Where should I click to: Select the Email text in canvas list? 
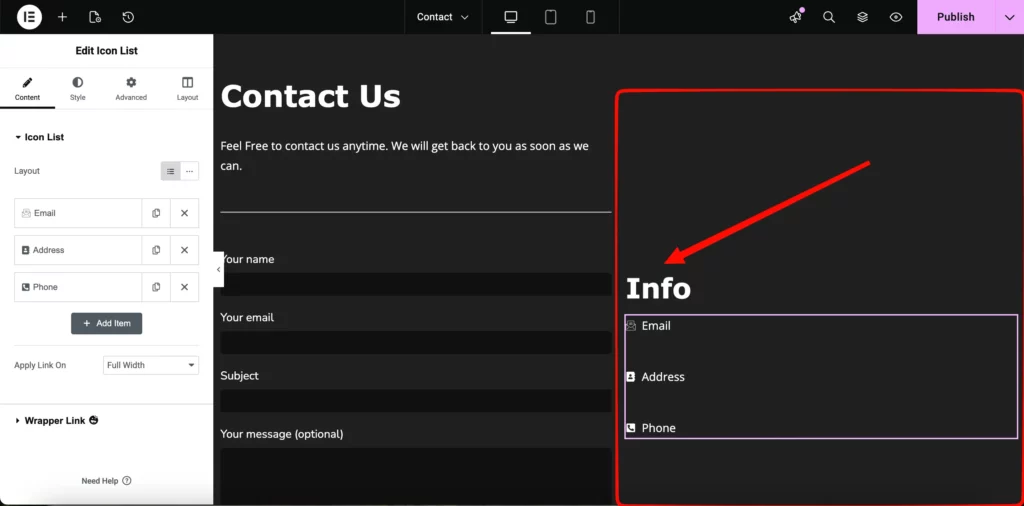coord(656,325)
